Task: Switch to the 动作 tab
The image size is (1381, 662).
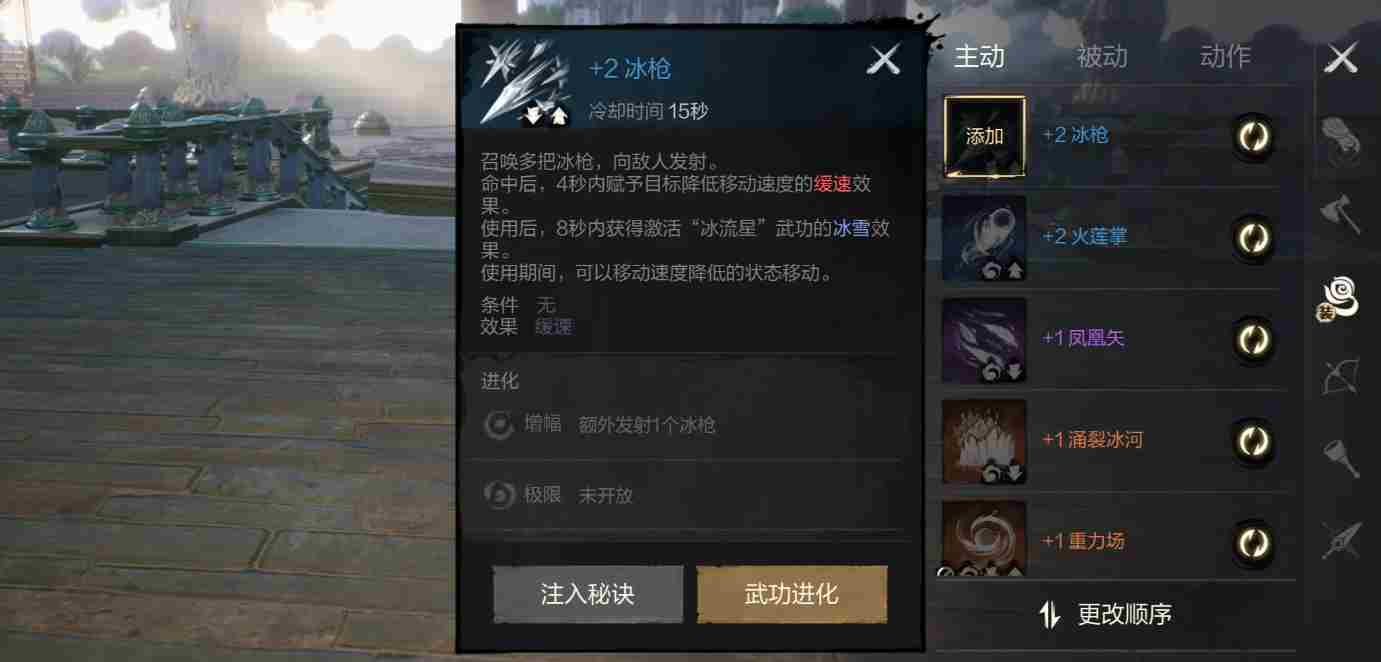Action: (1225, 57)
